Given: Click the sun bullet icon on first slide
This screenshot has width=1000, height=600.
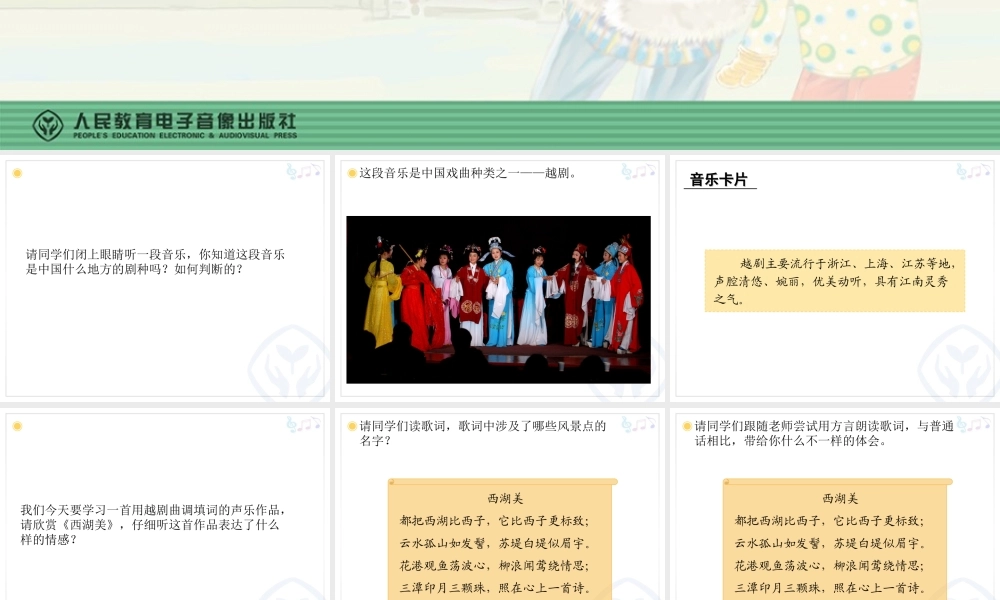Looking at the screenshot, I should point(16,172).
